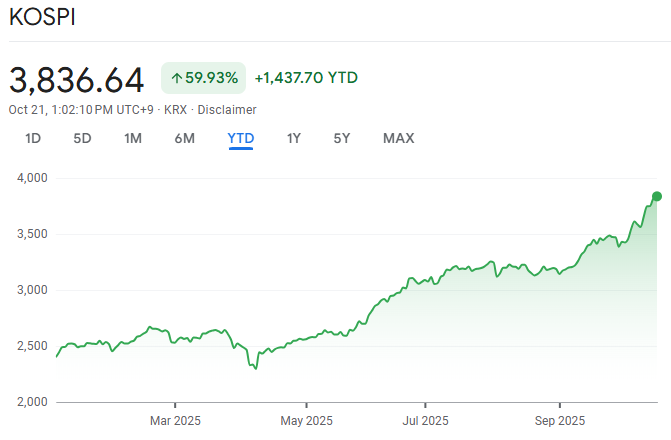Click the 3,836.64 index price
The height and width of the screenshot is (440, 671).
coord(77,78)
